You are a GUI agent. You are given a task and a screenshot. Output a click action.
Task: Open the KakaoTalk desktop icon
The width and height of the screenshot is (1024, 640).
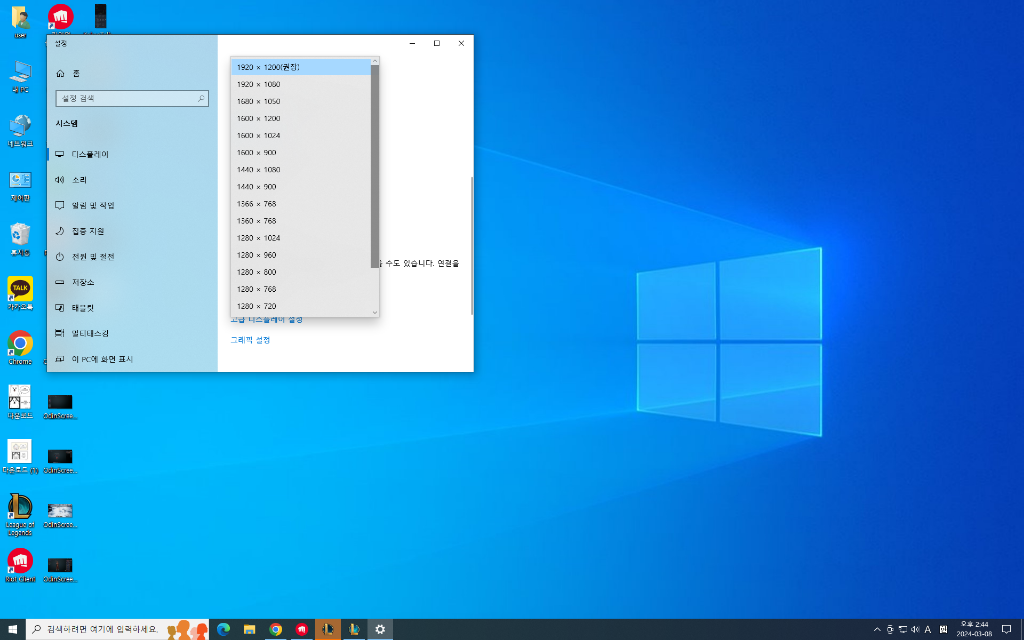point(20,290)
